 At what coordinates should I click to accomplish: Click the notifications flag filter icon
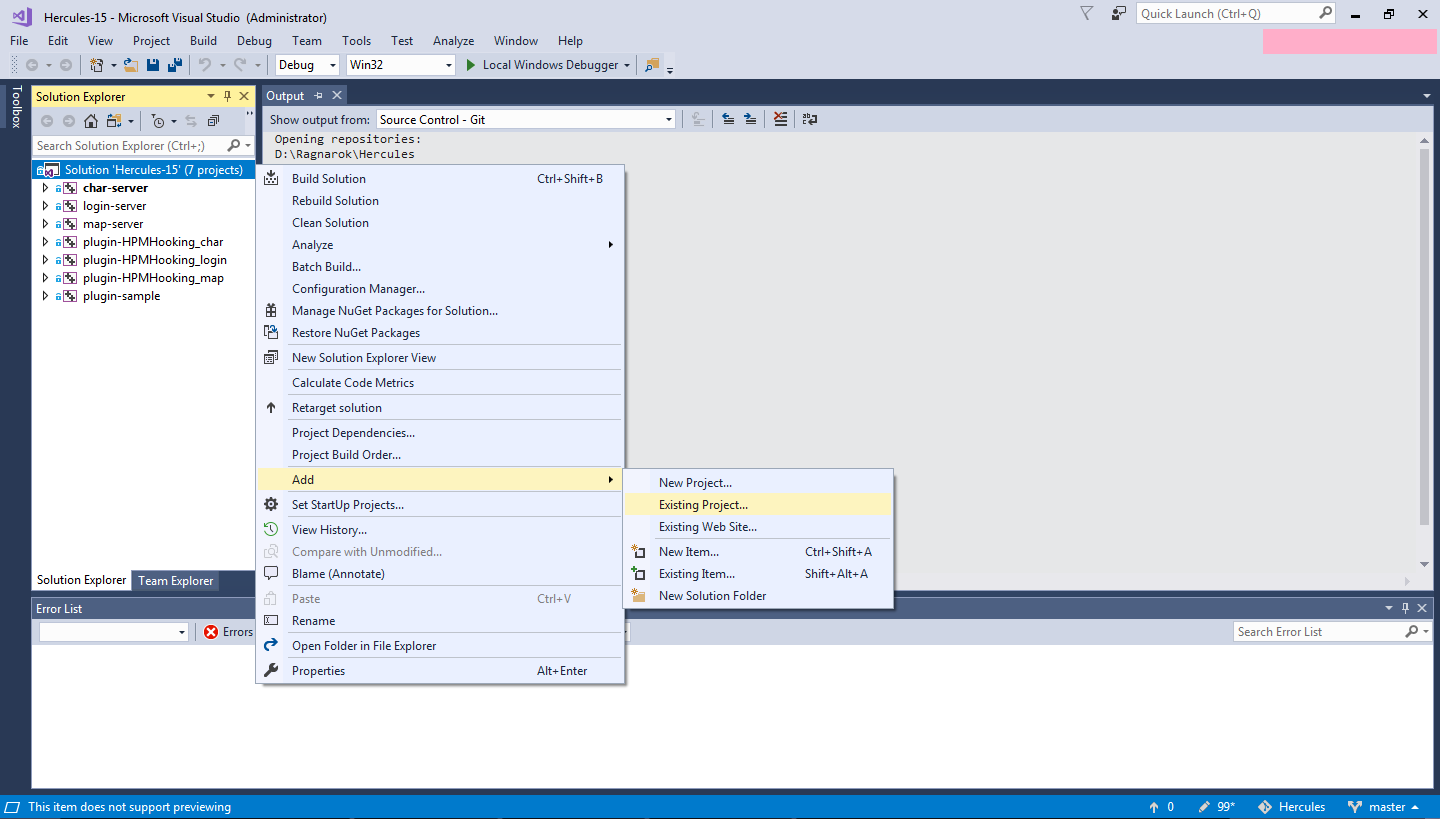(x=1087, y=13)
